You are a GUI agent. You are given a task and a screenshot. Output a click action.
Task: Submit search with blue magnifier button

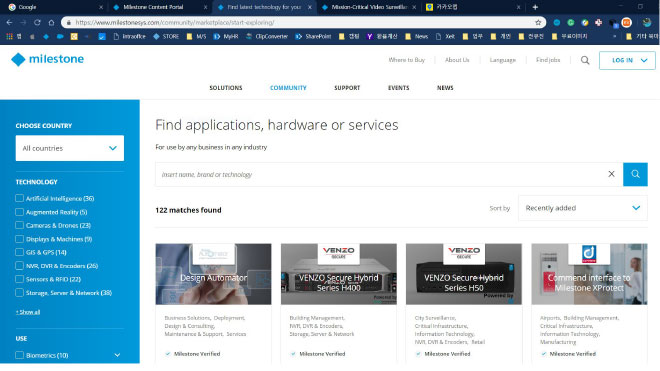coord(635,174)
